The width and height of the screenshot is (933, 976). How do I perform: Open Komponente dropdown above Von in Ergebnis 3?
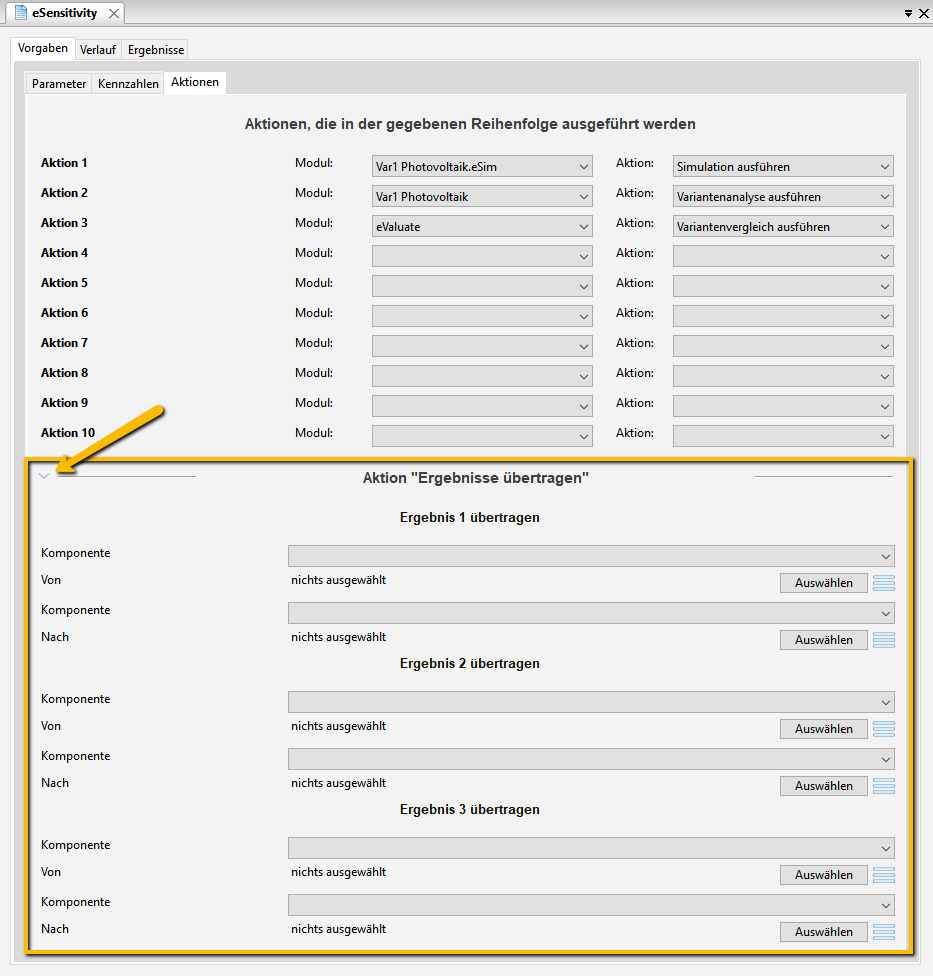(591, 848)
